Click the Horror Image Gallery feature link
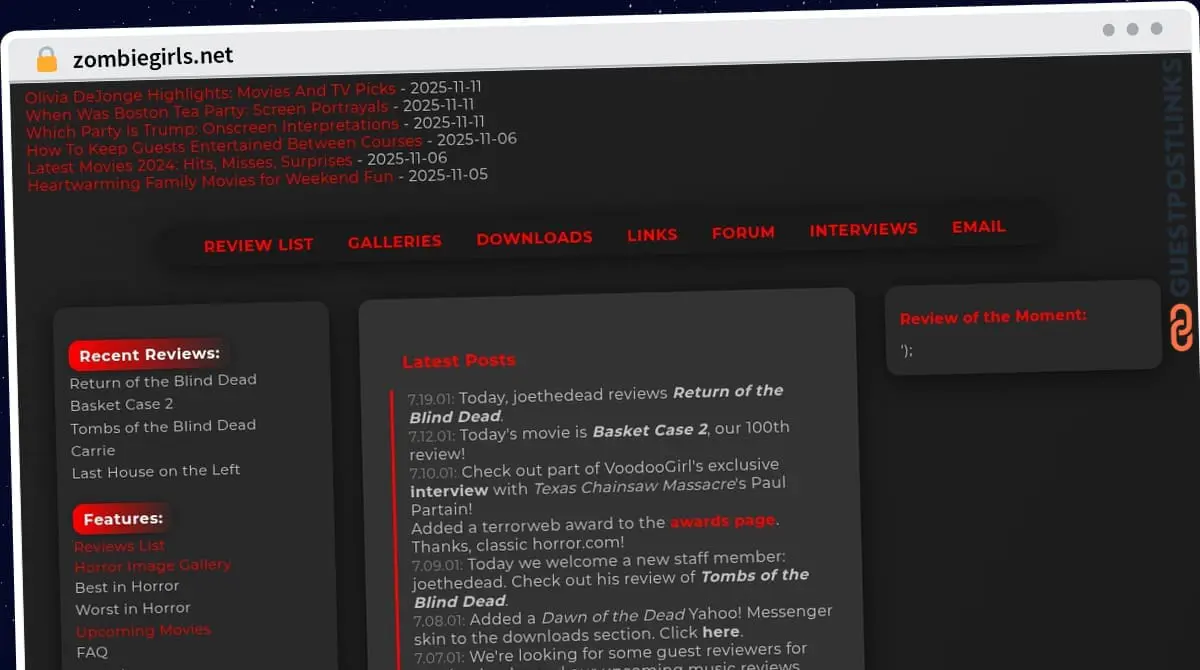 [x=152, y=566]
